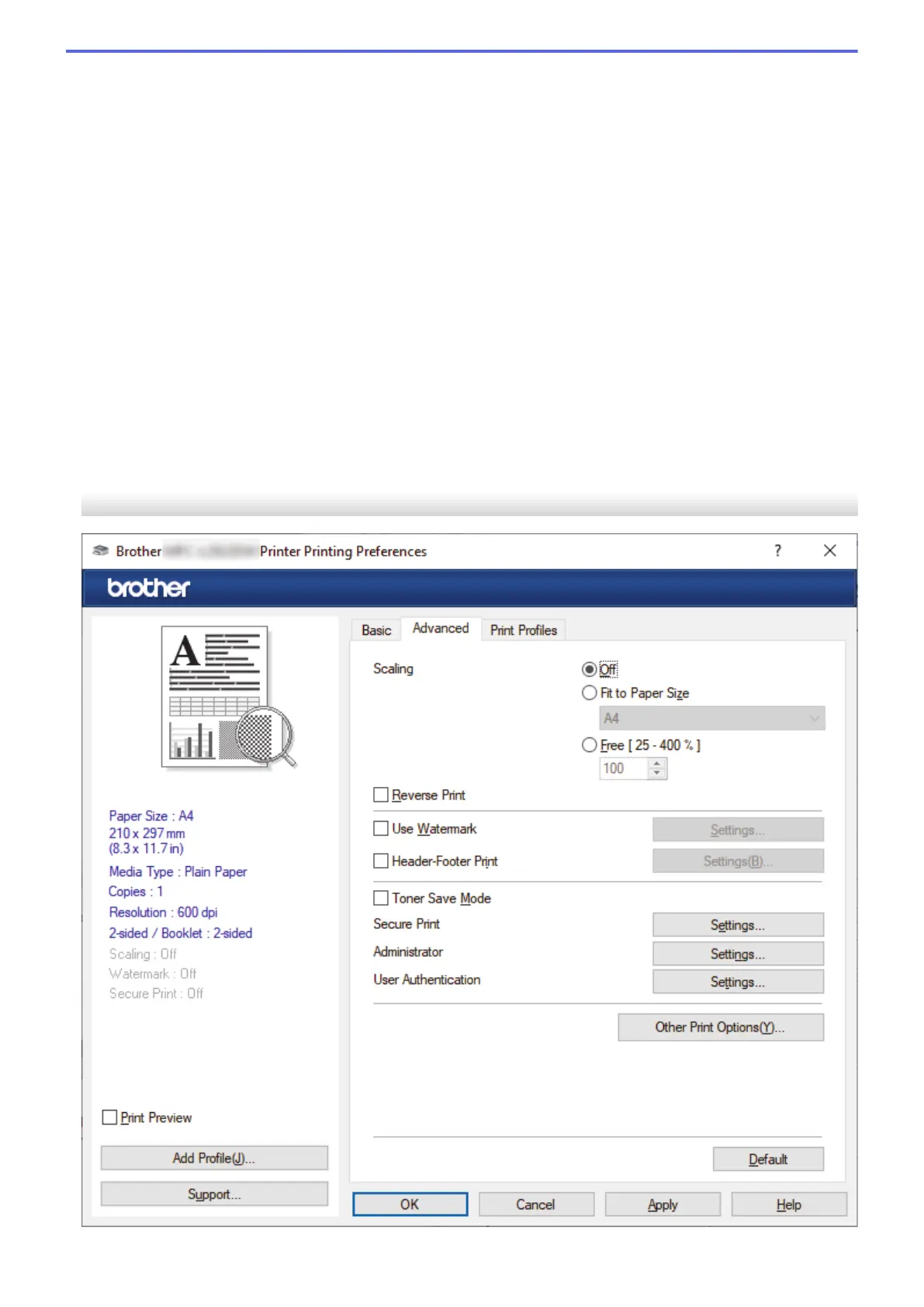Click Other Print Options button
This screenshot has width=924, height=1307.
coord(720,1028)
